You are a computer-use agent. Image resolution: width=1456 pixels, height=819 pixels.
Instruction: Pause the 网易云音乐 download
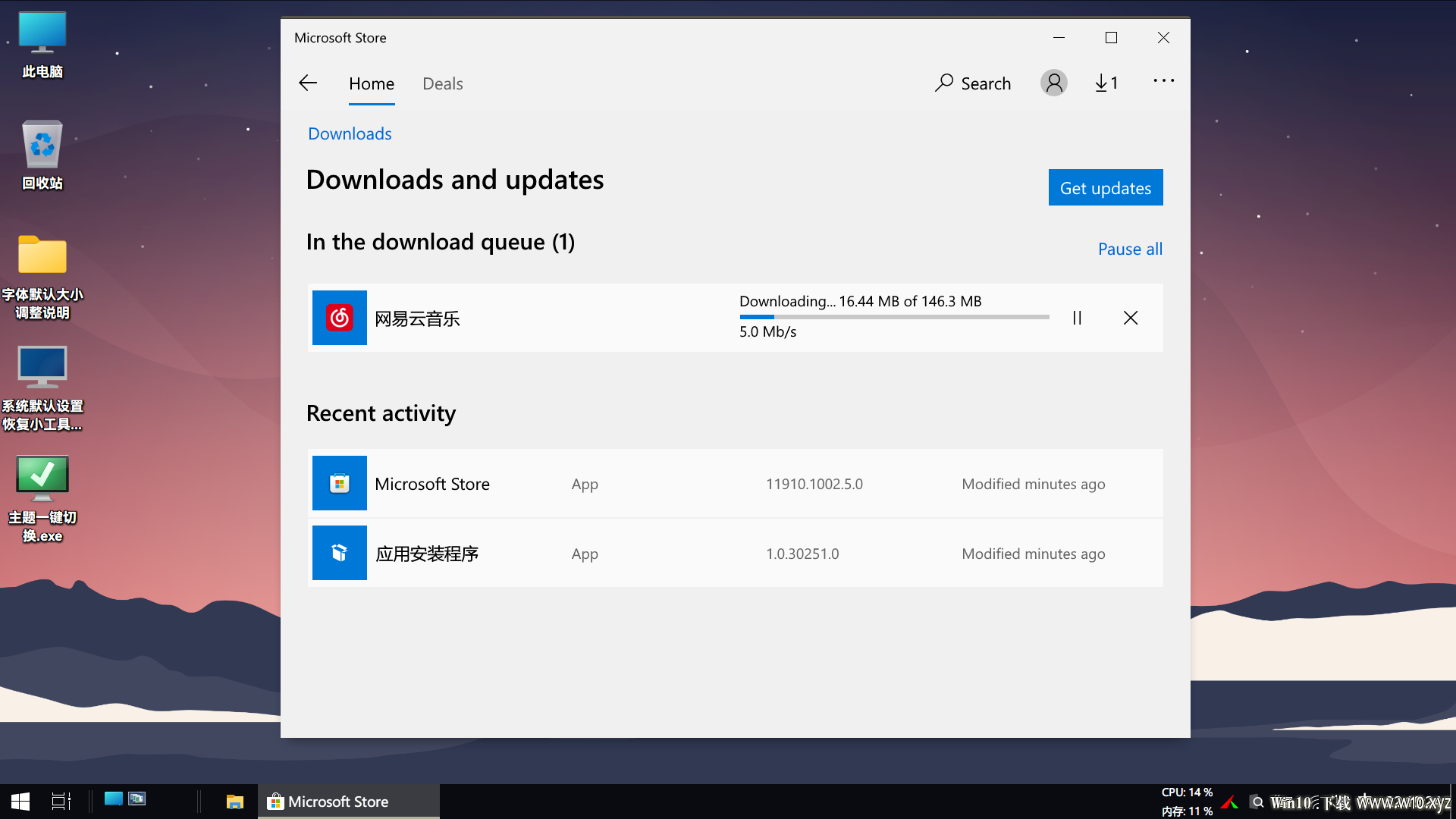1077,318
